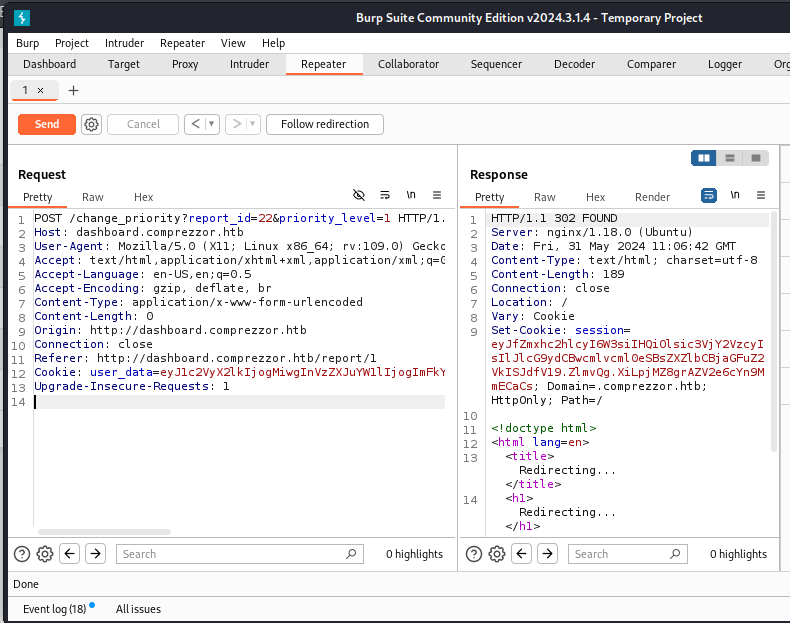
Task: Select combined tabbed layout view
Action: (x=756, y=158)
